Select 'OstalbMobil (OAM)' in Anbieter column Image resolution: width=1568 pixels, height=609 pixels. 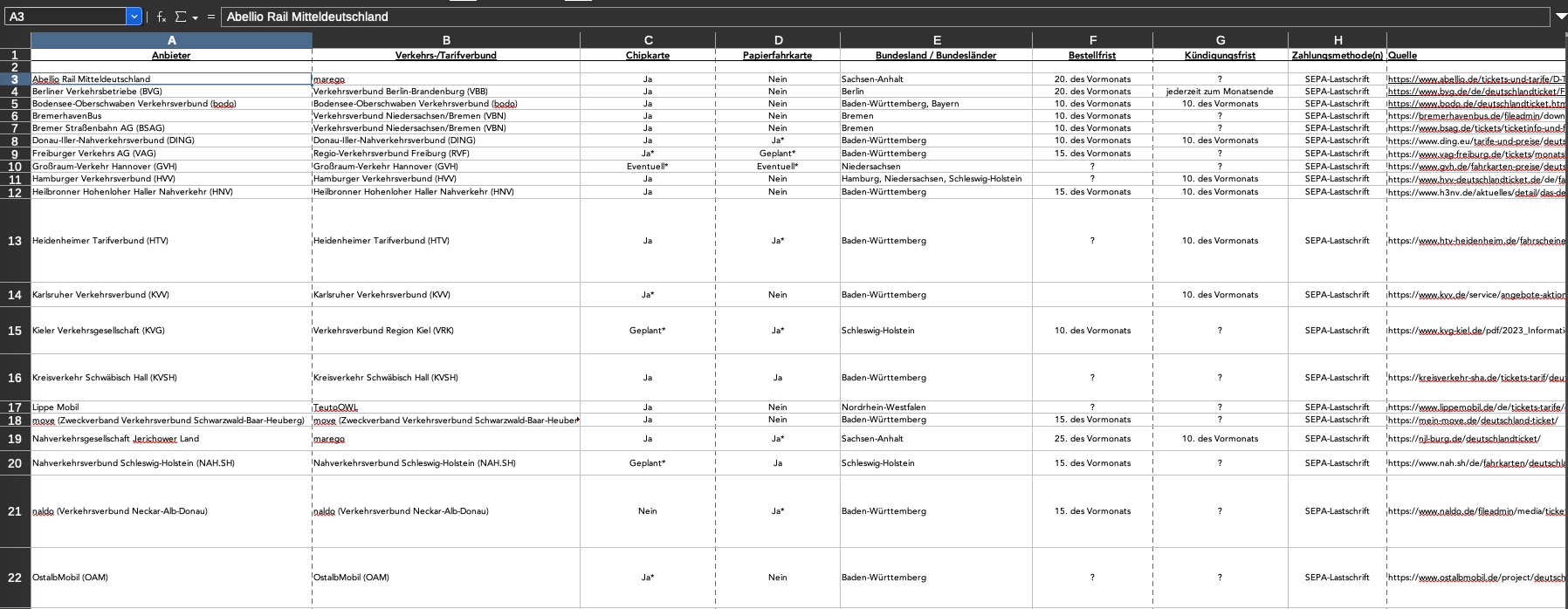(171, 578)
